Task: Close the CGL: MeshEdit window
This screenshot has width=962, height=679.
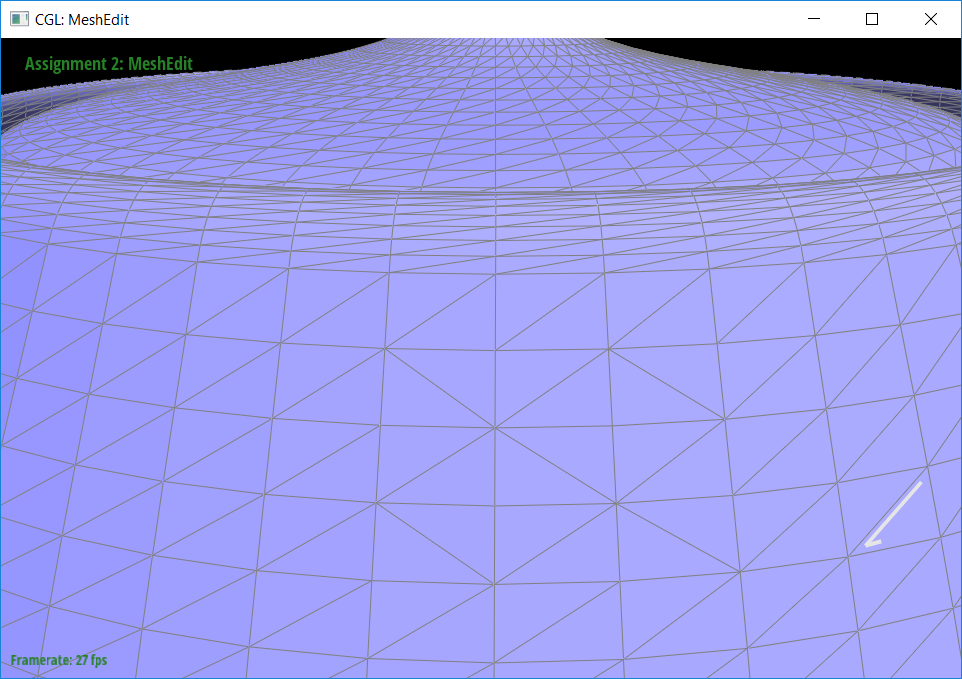Action: (931, 19)
